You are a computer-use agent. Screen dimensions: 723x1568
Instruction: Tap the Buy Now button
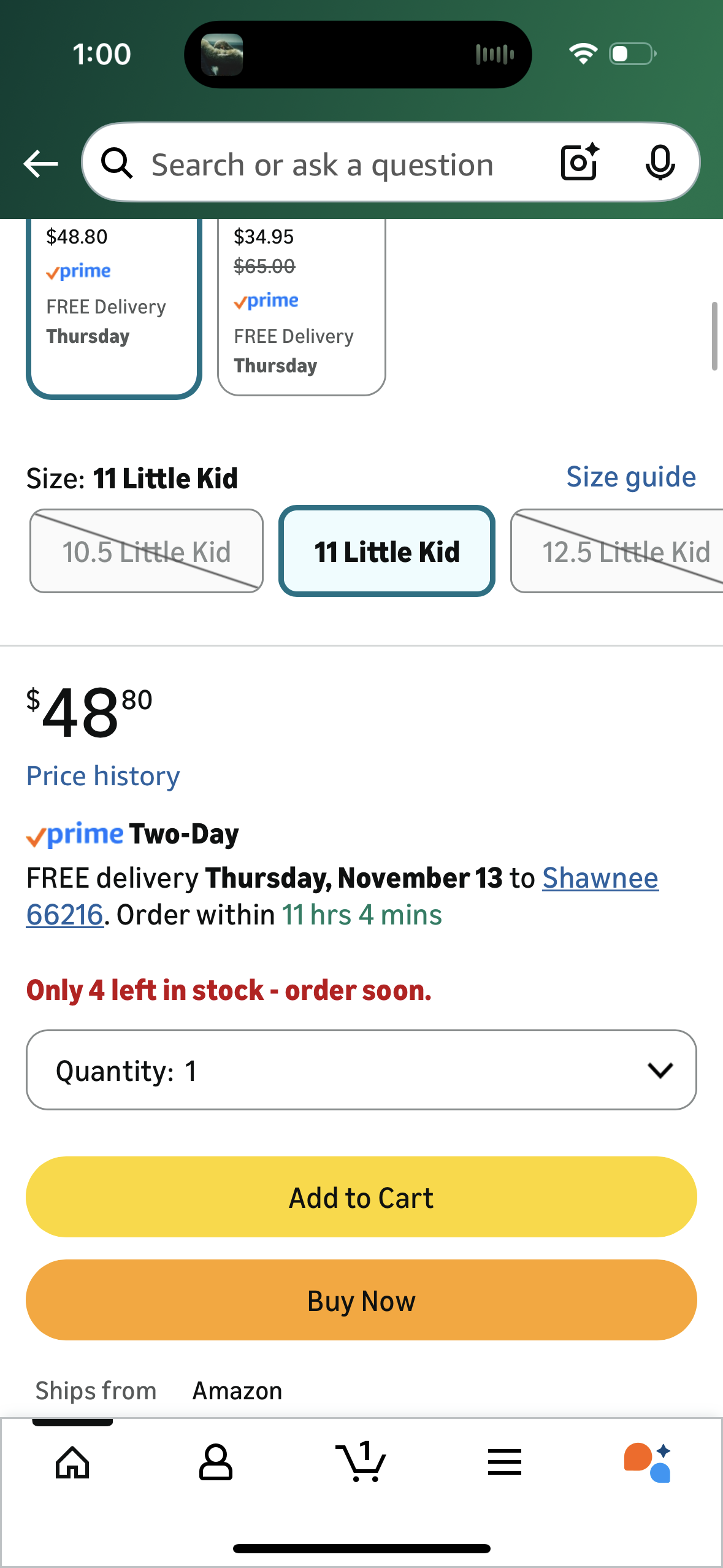361,1300
